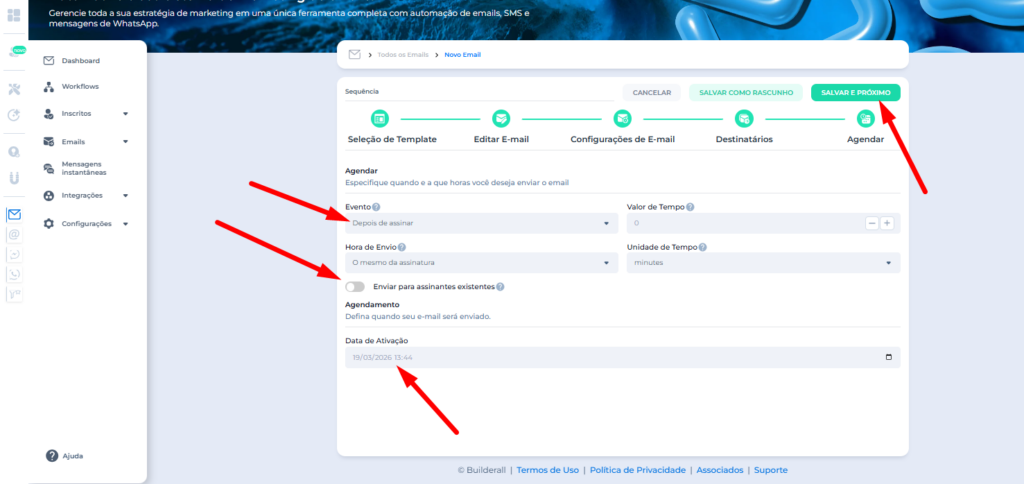Image resolution: width=1024 pixels, height=484 pixels.
Task: Click the Seleção de Template step icon
Action: [379, 119]
